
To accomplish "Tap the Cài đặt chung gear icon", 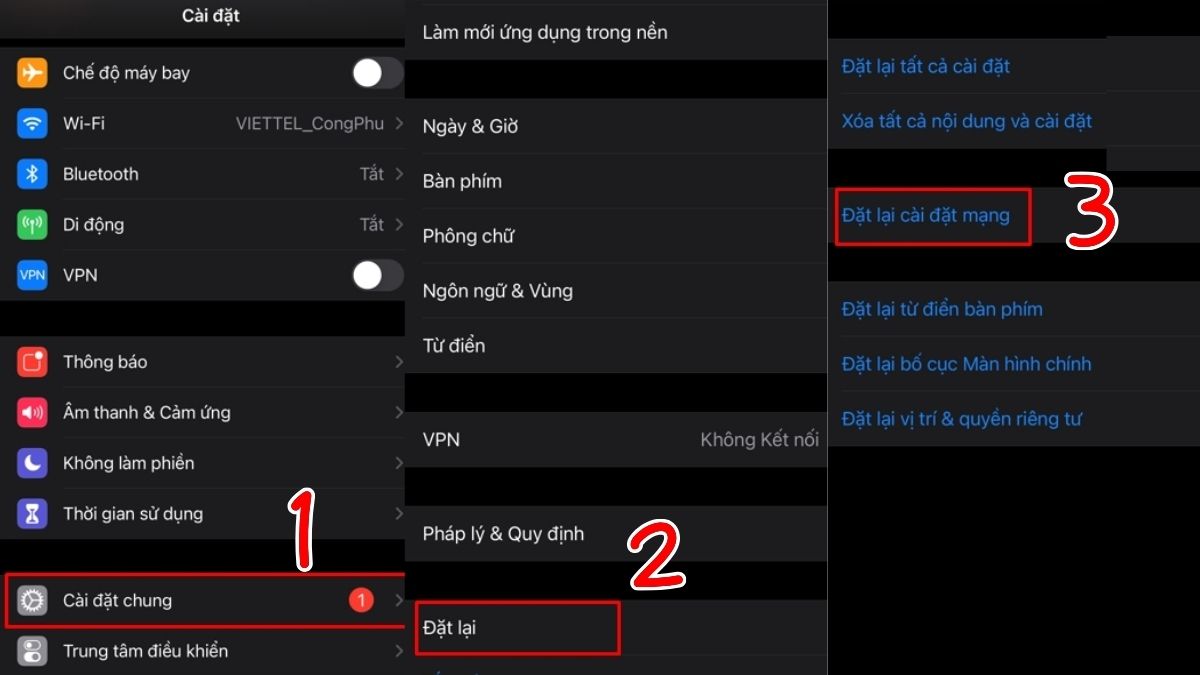I will (33, 600).
